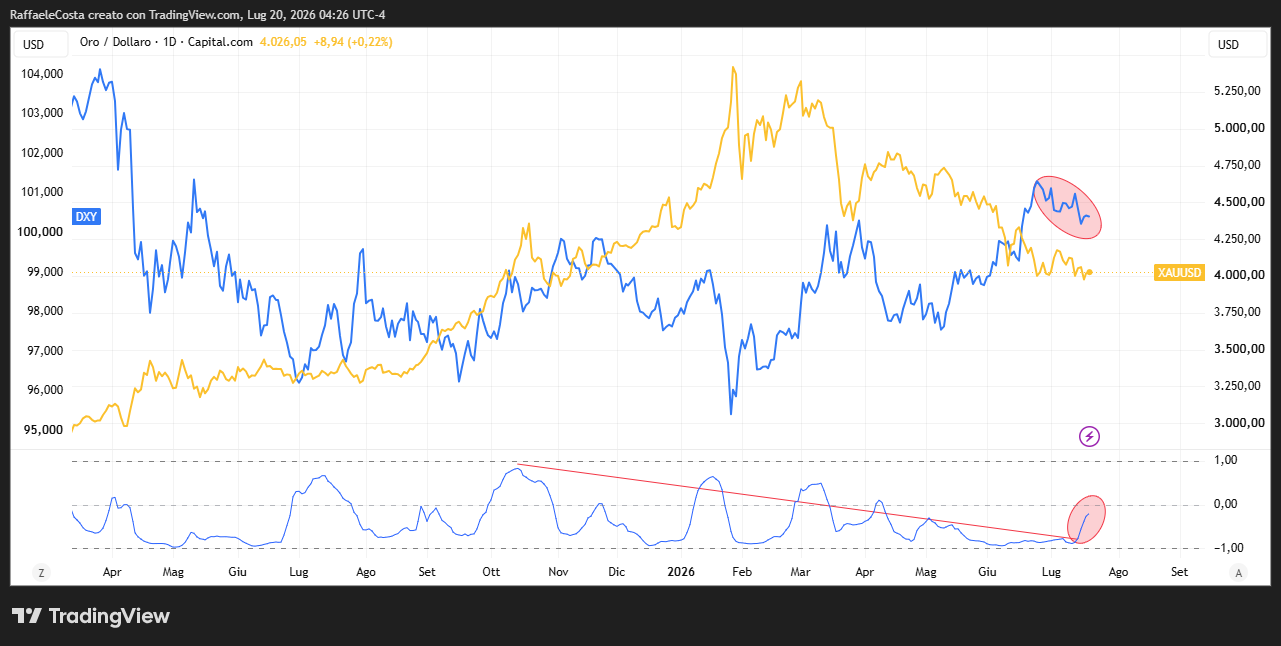Click the 104,000 level on left price scale

[43, 74]
